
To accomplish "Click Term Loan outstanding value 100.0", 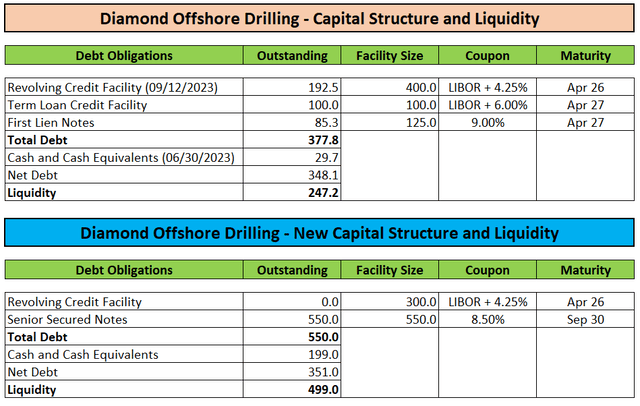I will point(323,105).
